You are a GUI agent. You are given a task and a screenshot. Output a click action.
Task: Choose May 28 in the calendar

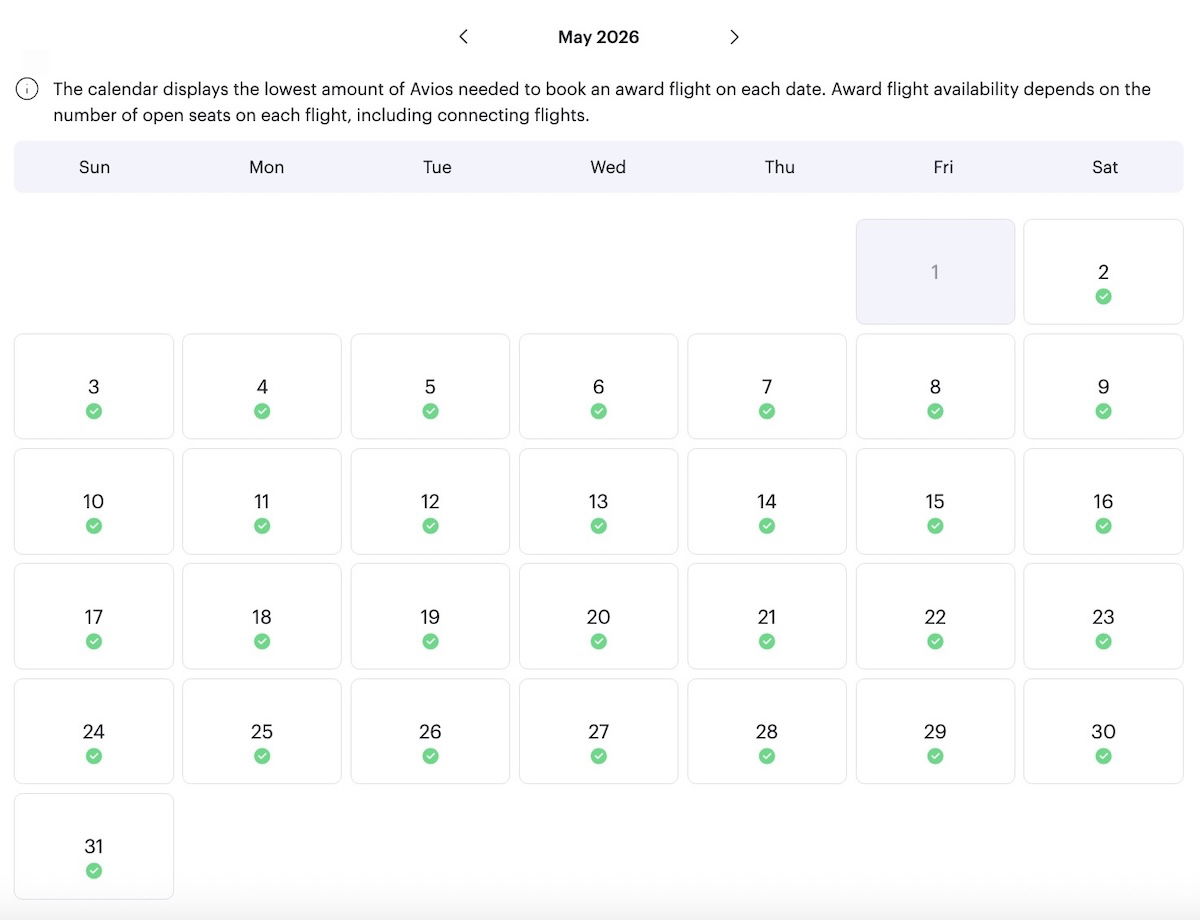click(x=767, y=731)
